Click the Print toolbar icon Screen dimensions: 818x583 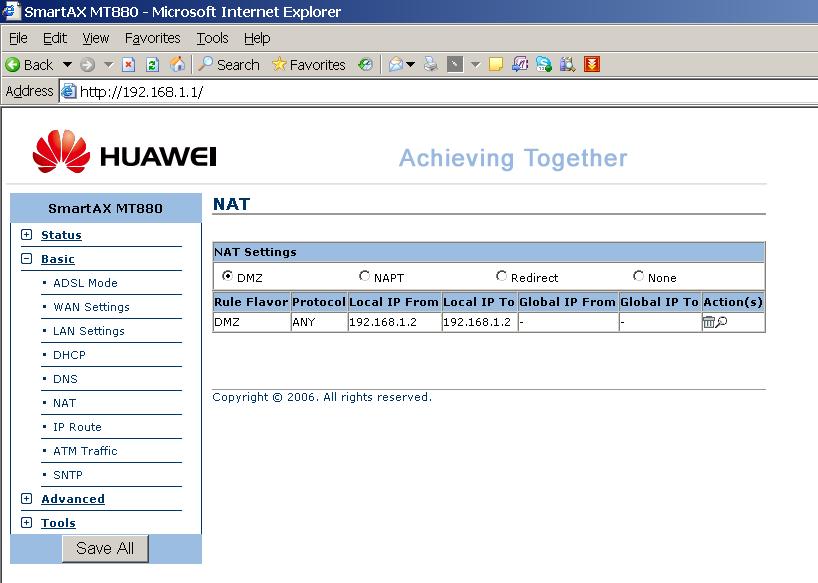pyautogui.click(x=431, y=64)
